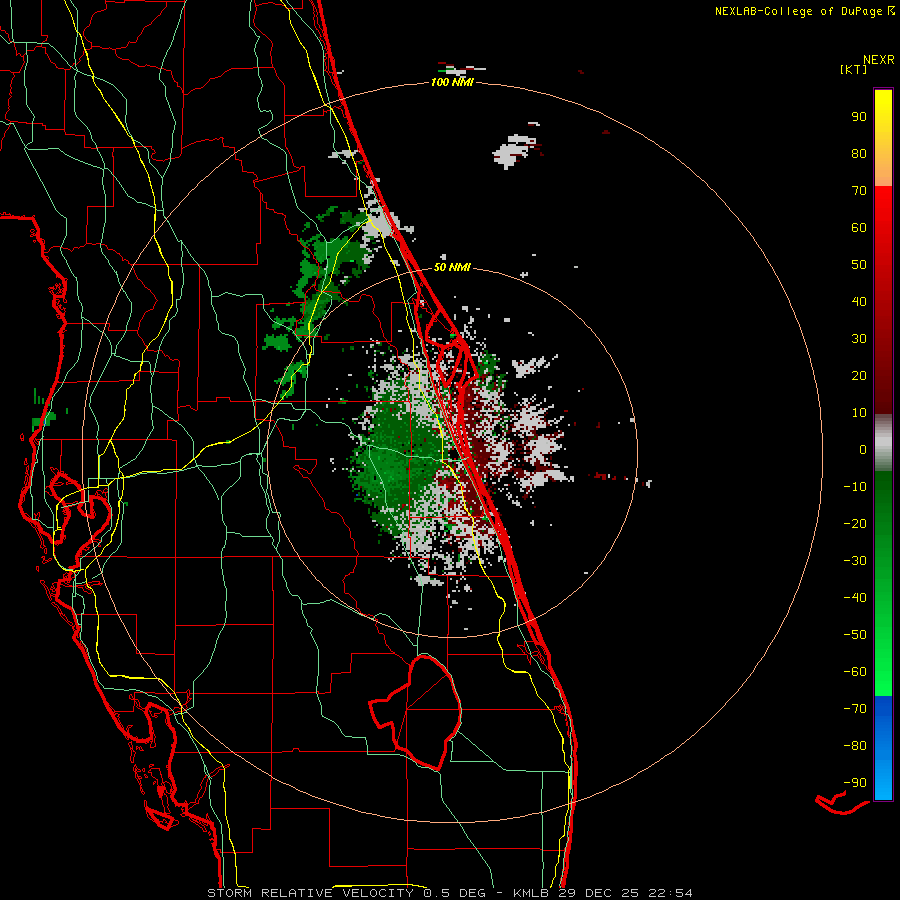The height and width of the screenshot is (900, 900).
Task: Click the positive 40 scale value
Action: pyautogui.click(x=859, y=301)
